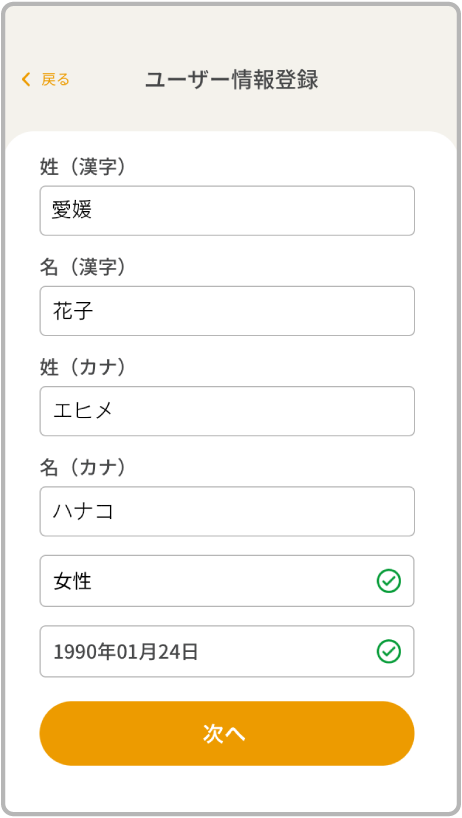This screenshot has height=818, width=462.
Task: Focus the 姓（カナ） field containing エヒメ
Action: point(227,411)
